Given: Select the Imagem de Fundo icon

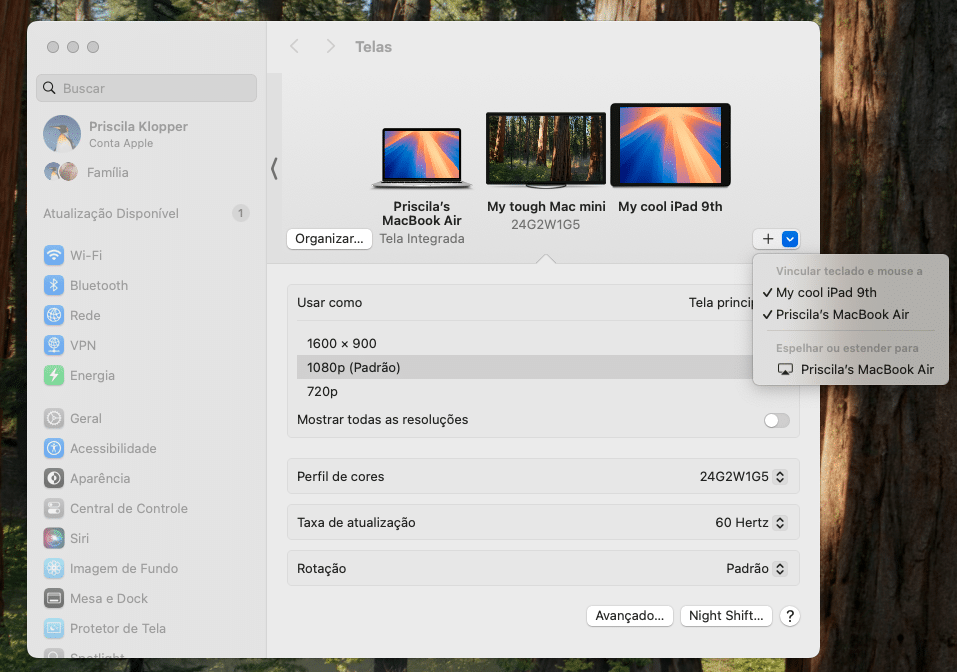Looking at the screenshot, I should (x=54, y=568).
